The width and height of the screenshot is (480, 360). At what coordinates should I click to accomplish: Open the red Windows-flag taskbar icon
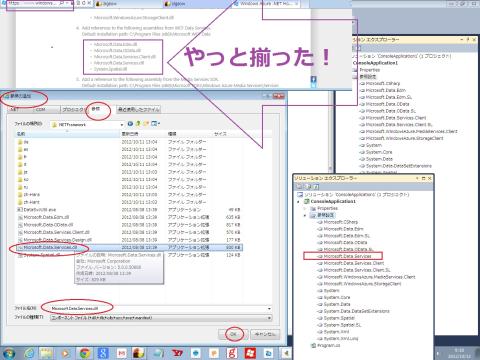250,353
